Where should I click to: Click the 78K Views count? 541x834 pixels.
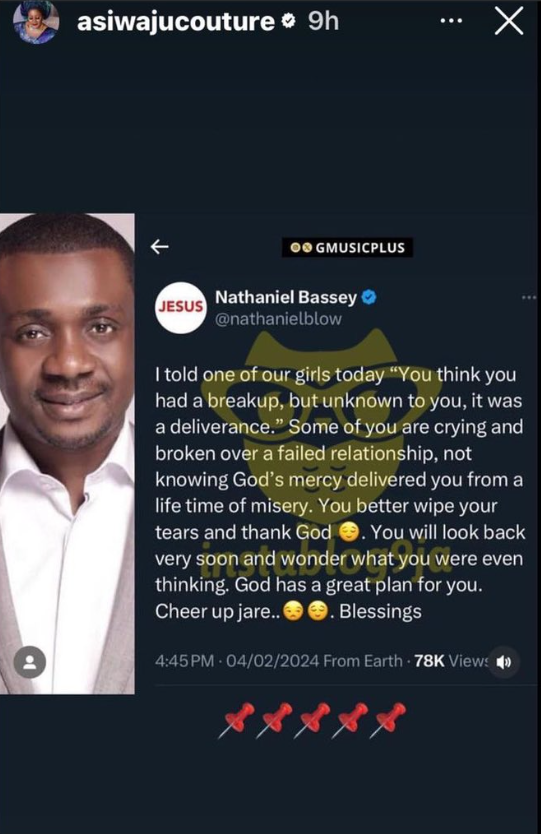(451, 661)
